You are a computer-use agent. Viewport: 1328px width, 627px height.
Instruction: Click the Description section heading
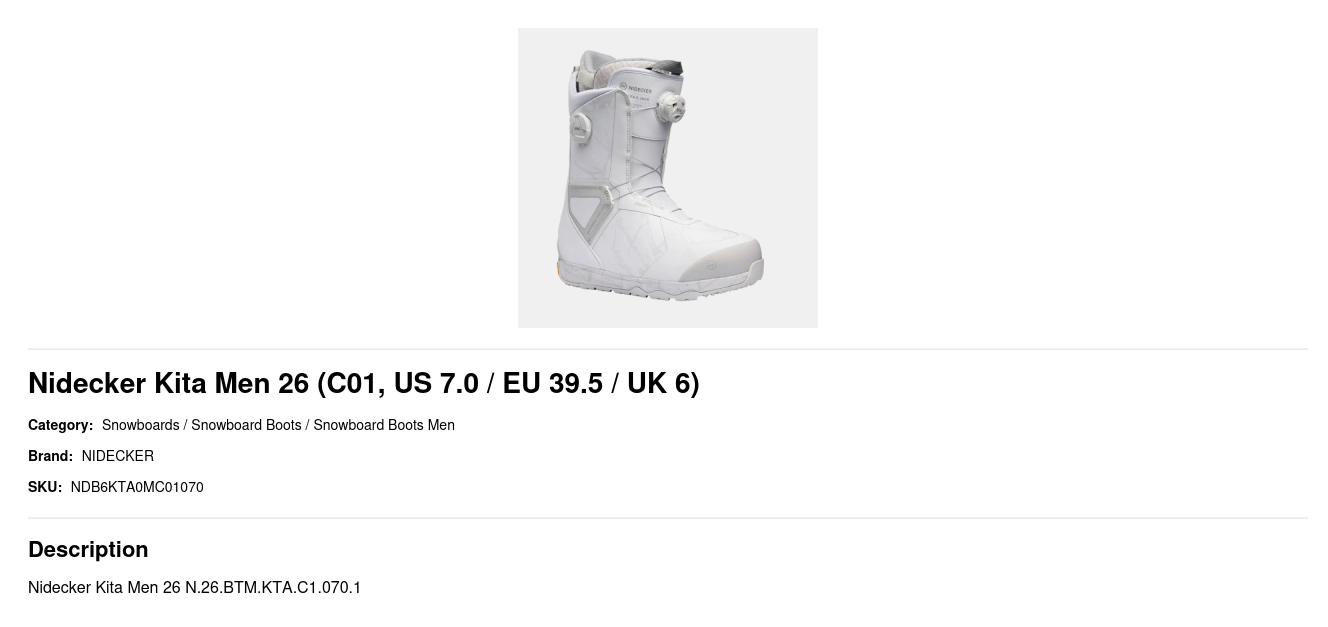(x=88, y=549)
